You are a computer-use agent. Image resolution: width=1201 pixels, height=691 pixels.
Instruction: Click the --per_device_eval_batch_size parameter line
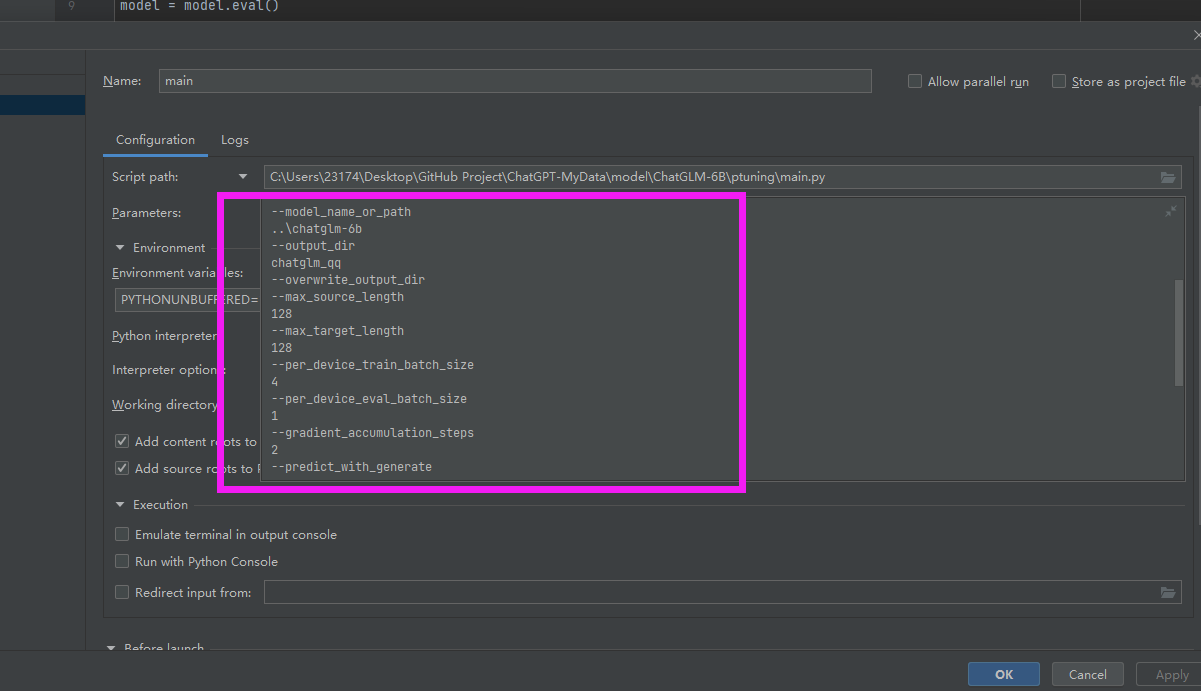click(369, 399)
